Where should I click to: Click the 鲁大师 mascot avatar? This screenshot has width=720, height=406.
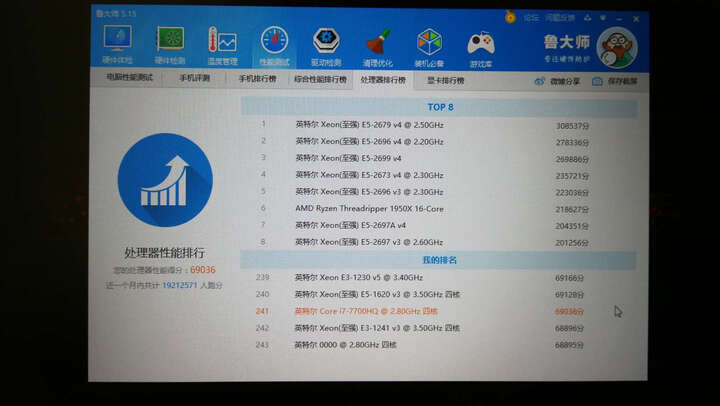617,47
